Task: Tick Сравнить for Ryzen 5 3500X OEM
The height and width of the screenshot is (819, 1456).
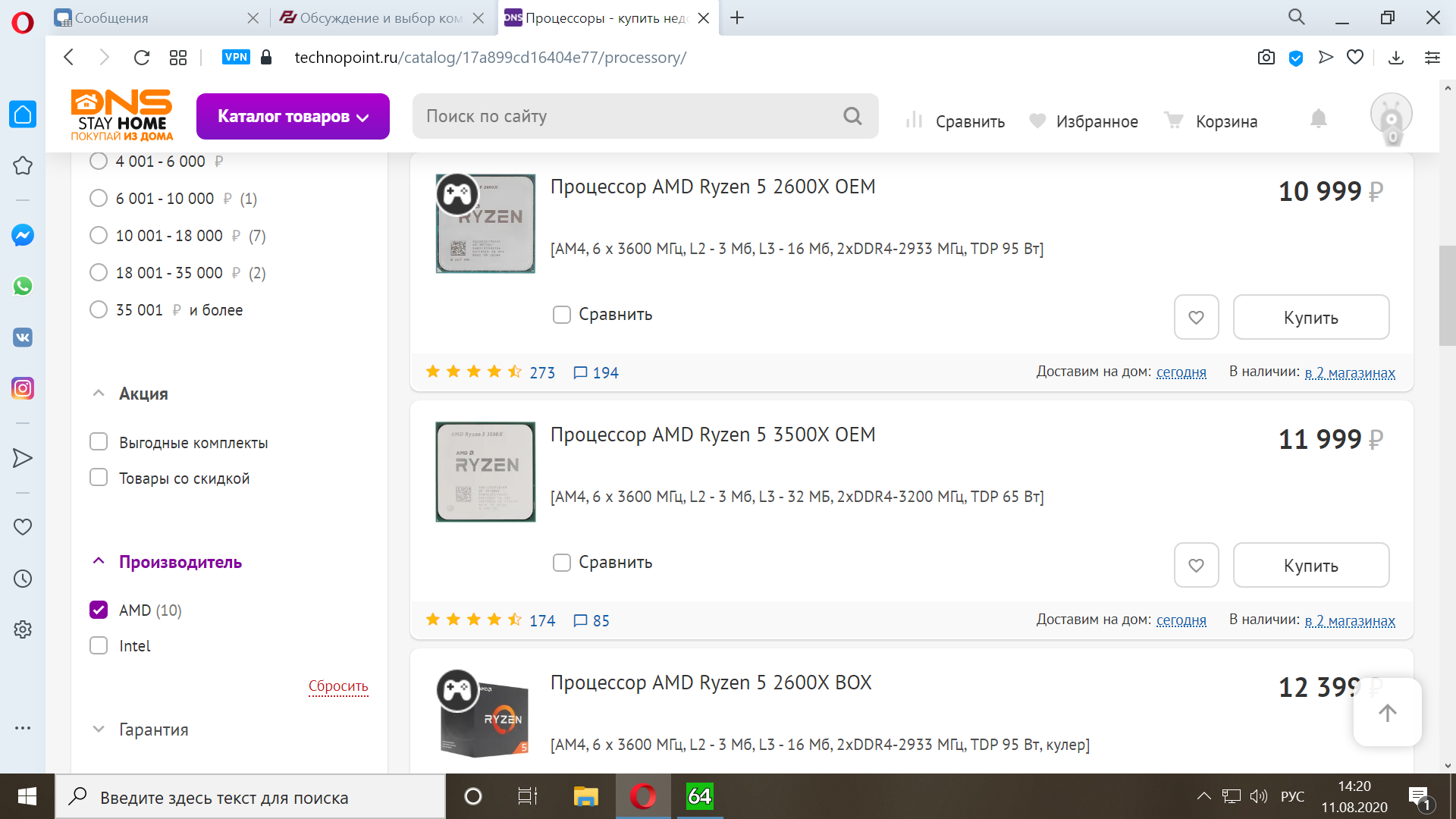Action: pos(561,563)
